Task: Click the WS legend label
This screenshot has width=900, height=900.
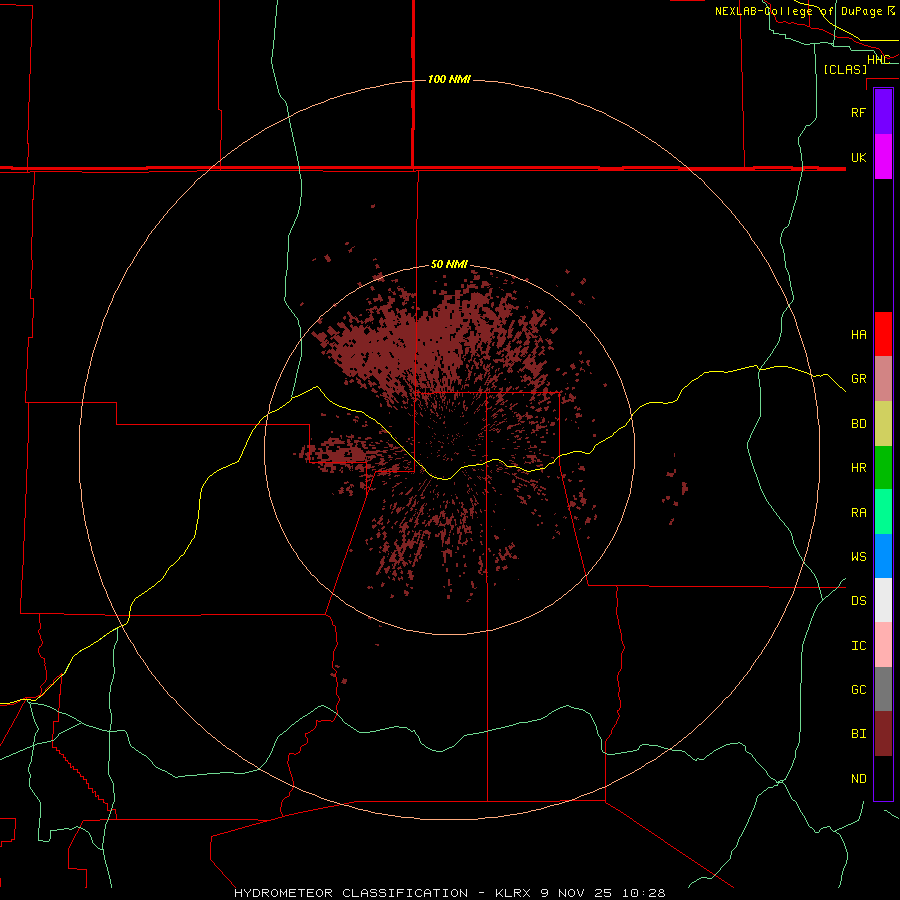Action: point(858,557)
